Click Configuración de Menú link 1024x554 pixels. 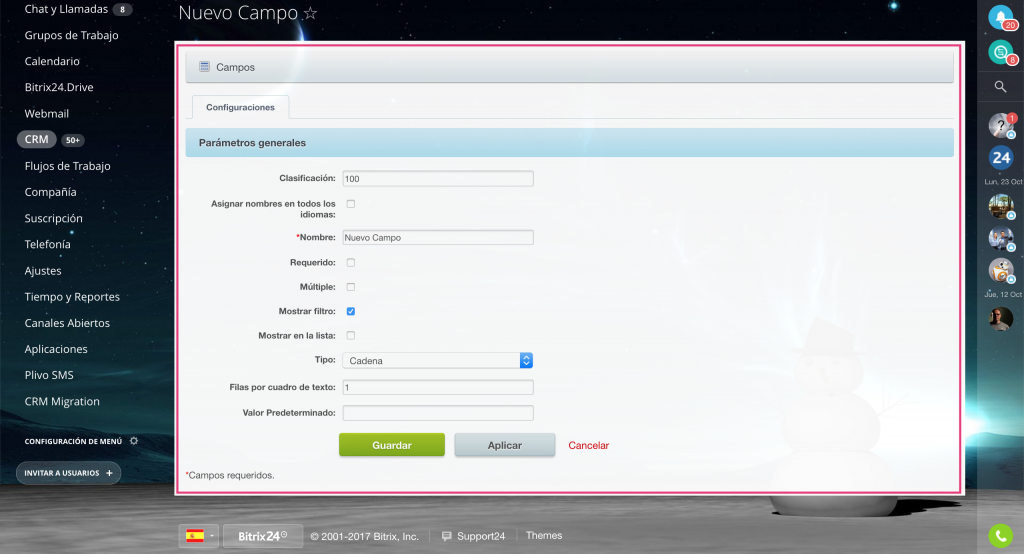[x=73, y=441]
